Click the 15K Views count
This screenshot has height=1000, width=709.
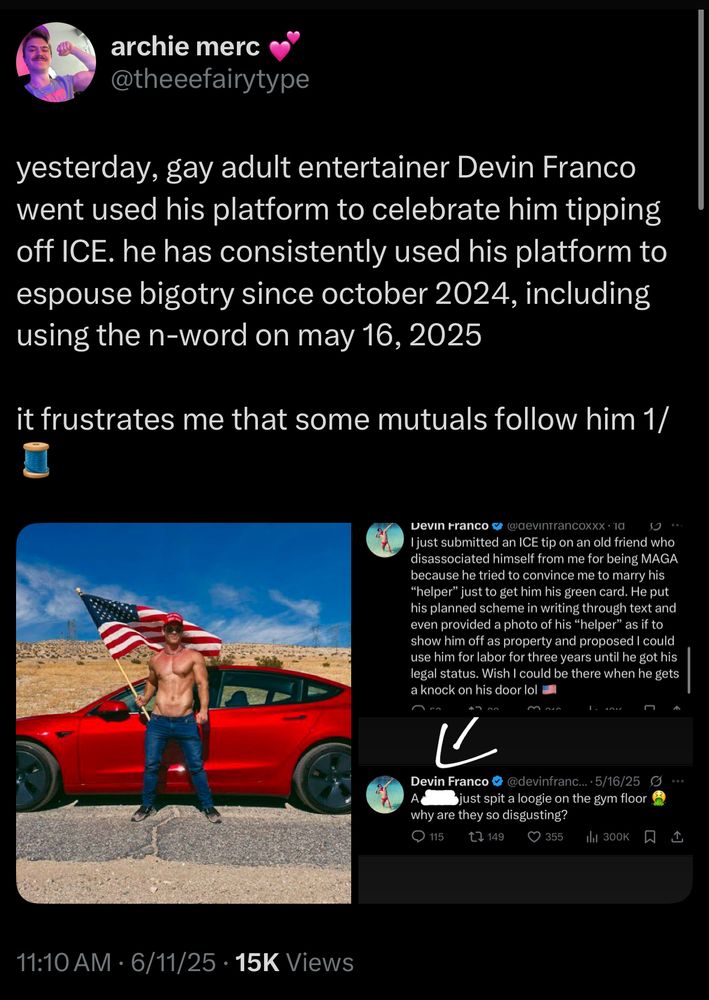tap(294, 962)
